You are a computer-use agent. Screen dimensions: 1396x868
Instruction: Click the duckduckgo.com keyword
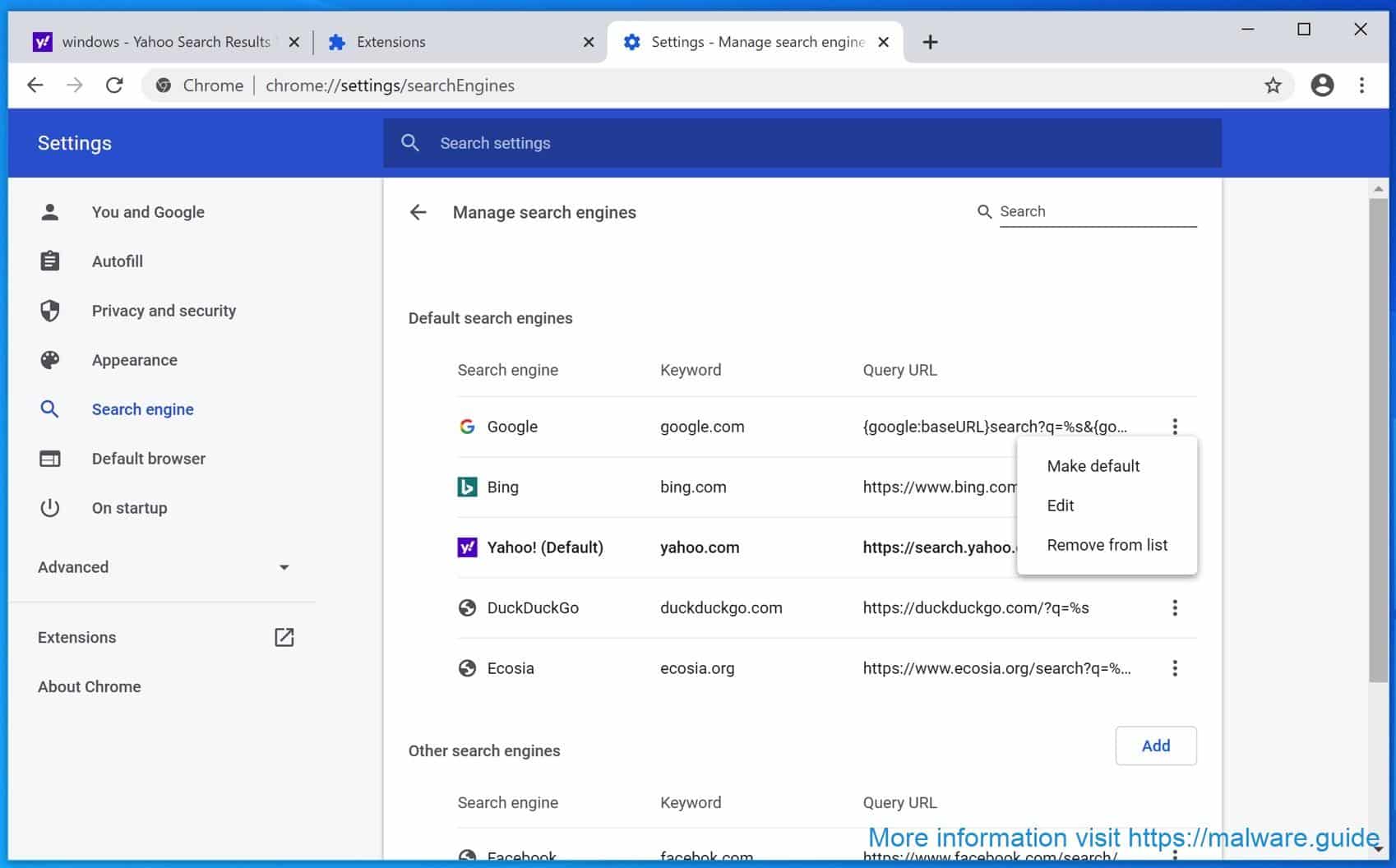(721, 607)
